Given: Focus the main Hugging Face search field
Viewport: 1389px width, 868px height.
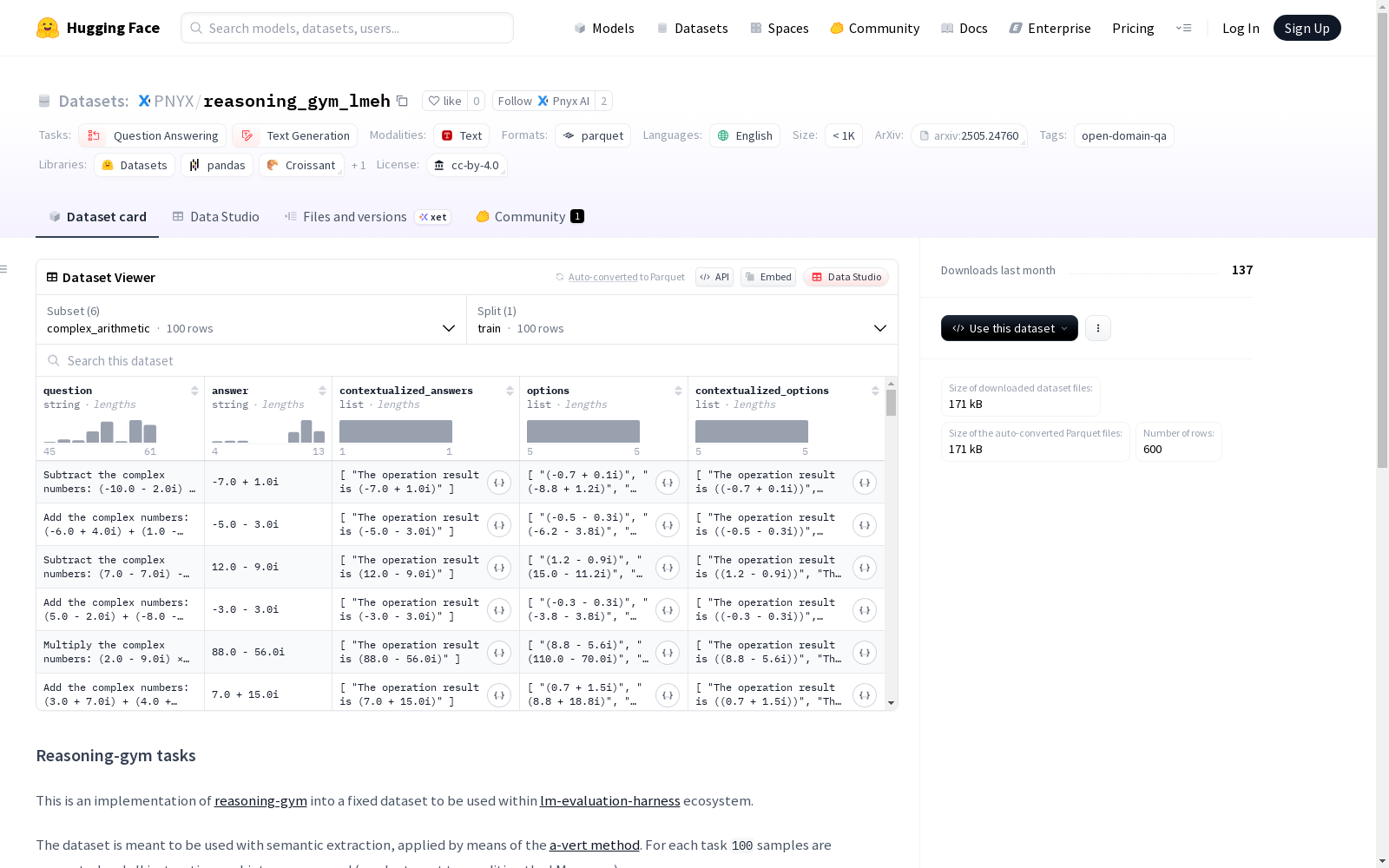Looking at the screenshot, I should tap(347, 28).
